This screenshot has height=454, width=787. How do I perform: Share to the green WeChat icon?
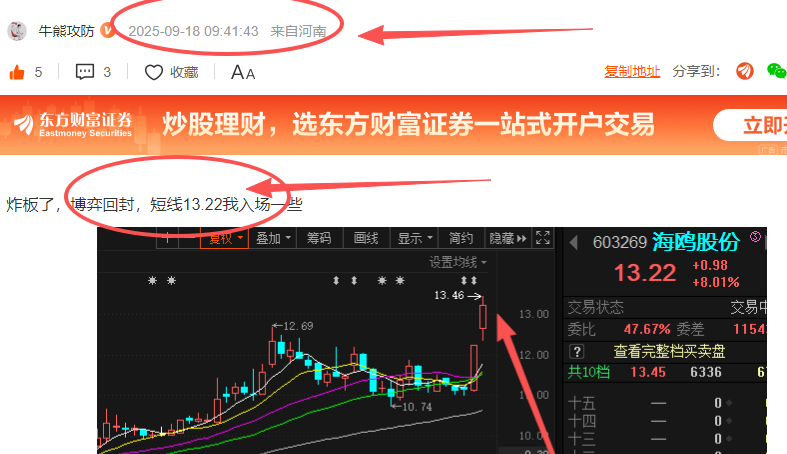776,71
